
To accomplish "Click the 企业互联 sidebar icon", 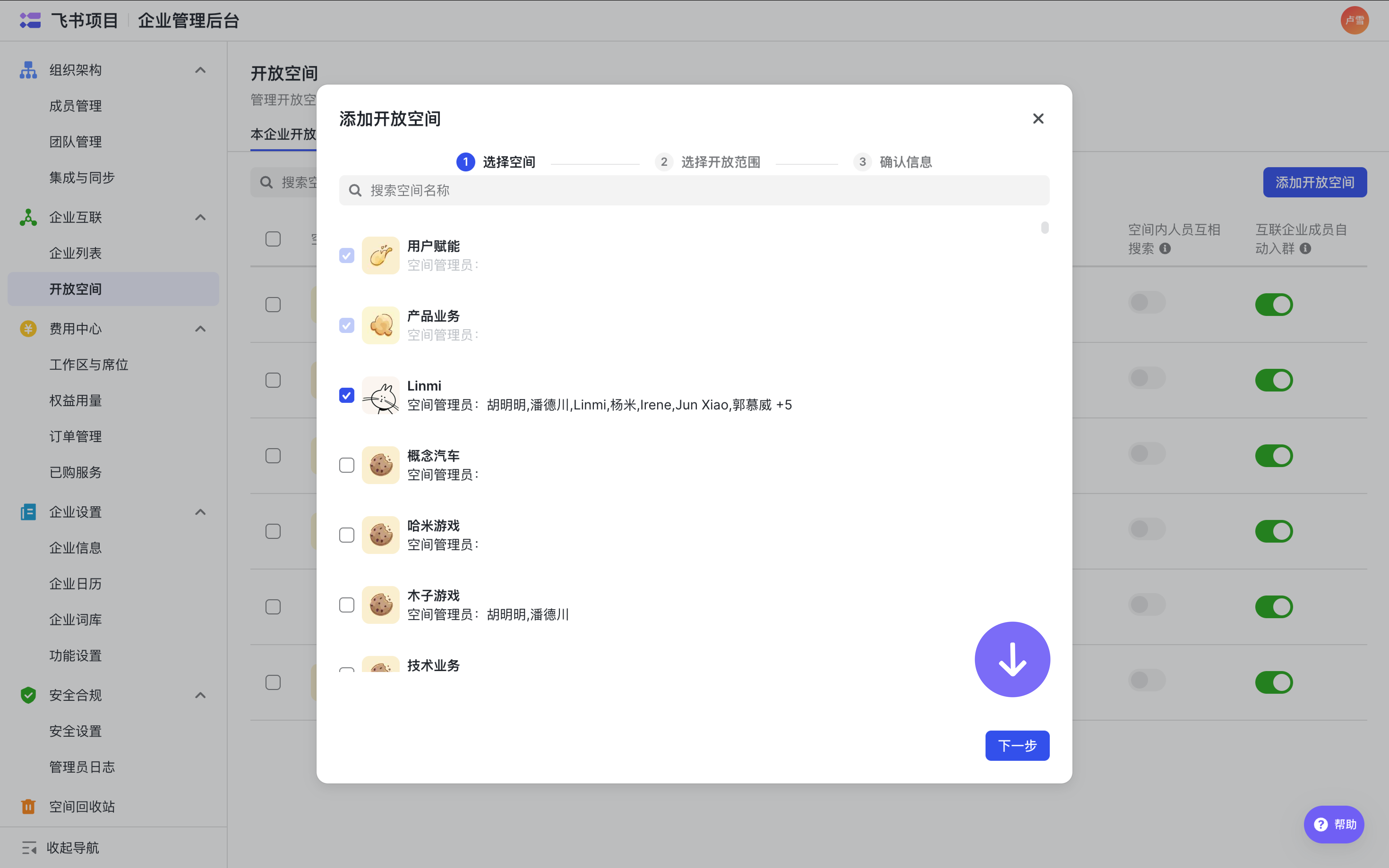I will [x=28, y=217].
